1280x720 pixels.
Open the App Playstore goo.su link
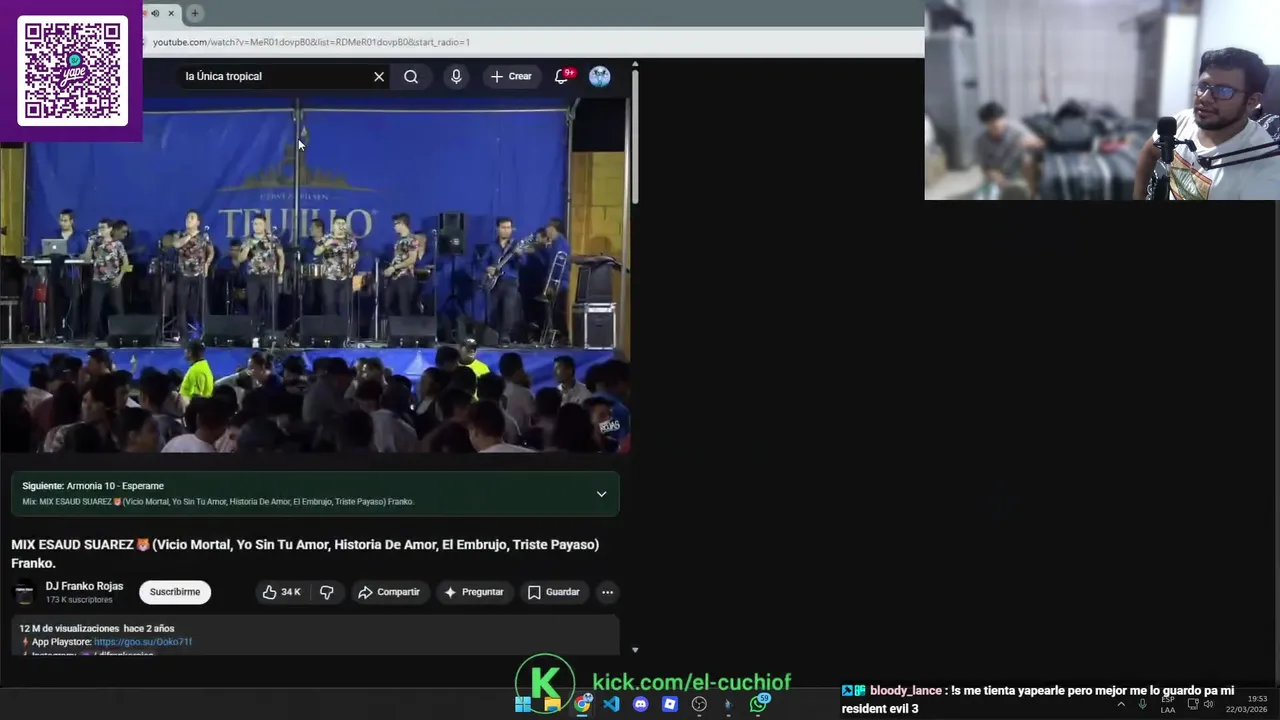pos(143,642)
